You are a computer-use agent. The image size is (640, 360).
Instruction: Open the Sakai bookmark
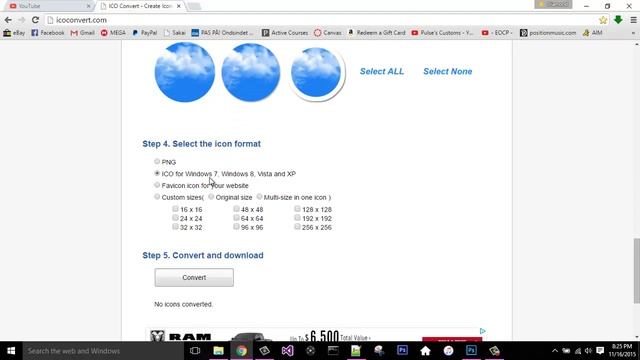[174, 33]
